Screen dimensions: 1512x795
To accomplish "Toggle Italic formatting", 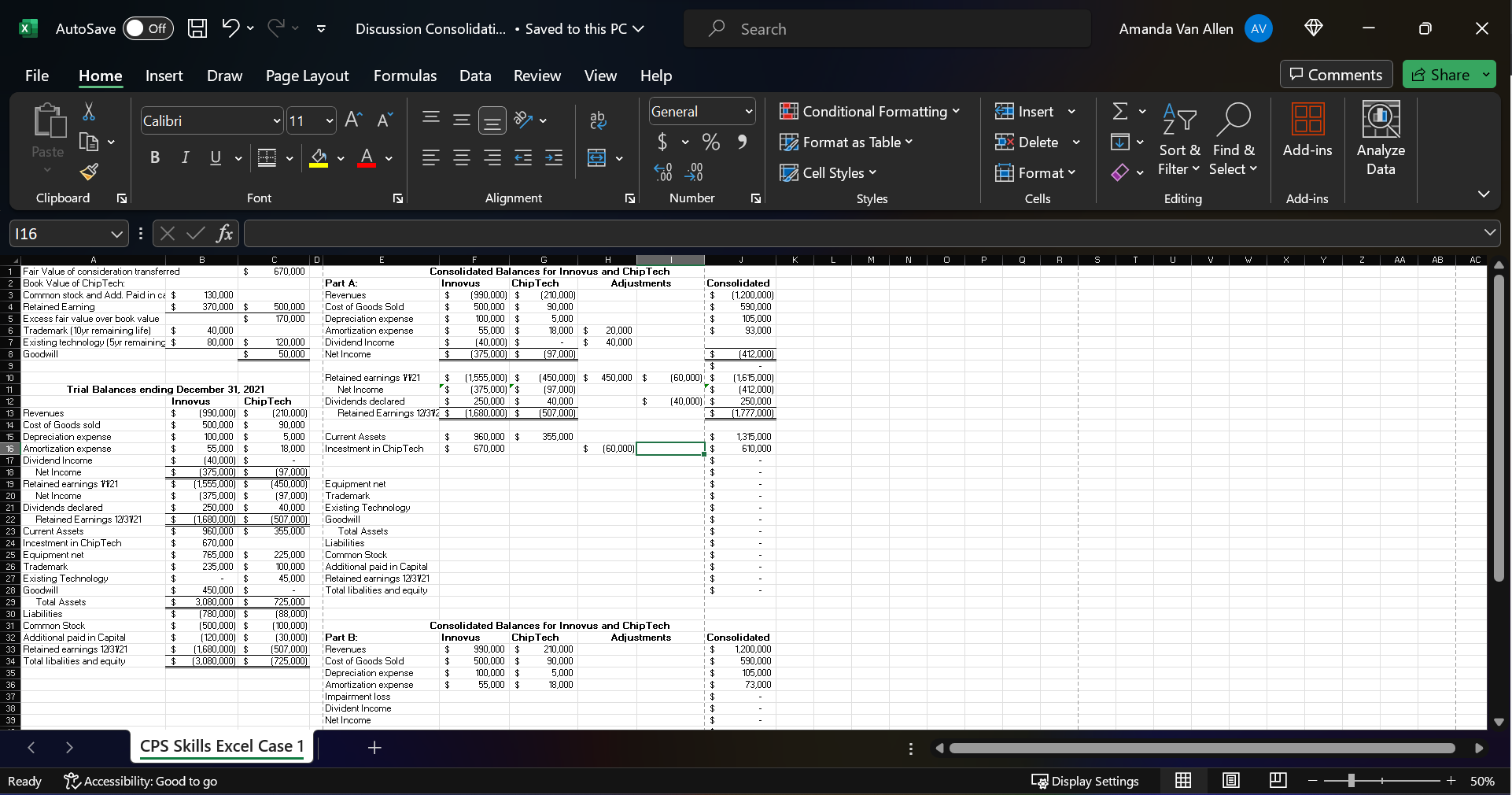I will pos(185,158).
